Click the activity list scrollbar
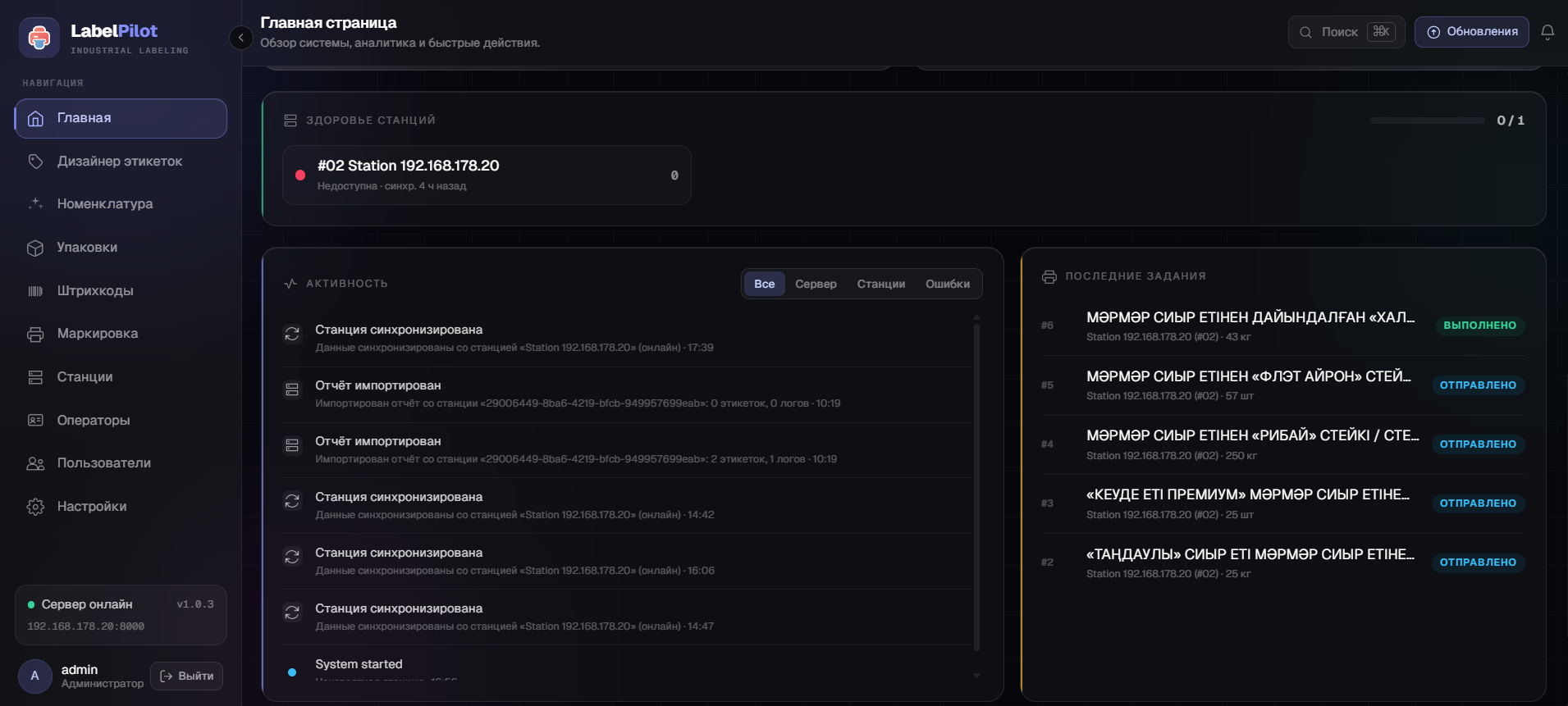 (x=976, y=487)
